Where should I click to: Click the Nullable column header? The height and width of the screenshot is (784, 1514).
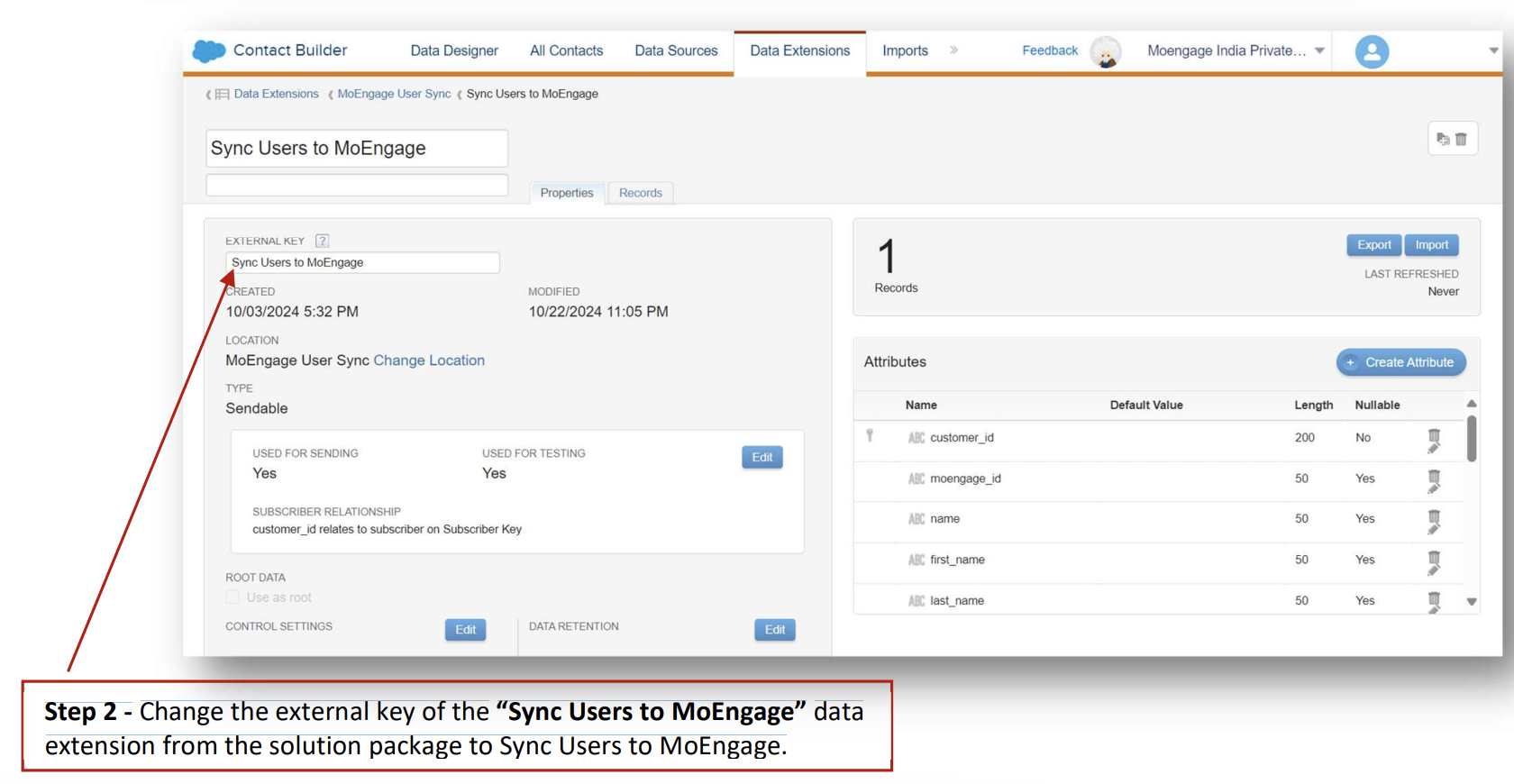tap(1377, 406)
